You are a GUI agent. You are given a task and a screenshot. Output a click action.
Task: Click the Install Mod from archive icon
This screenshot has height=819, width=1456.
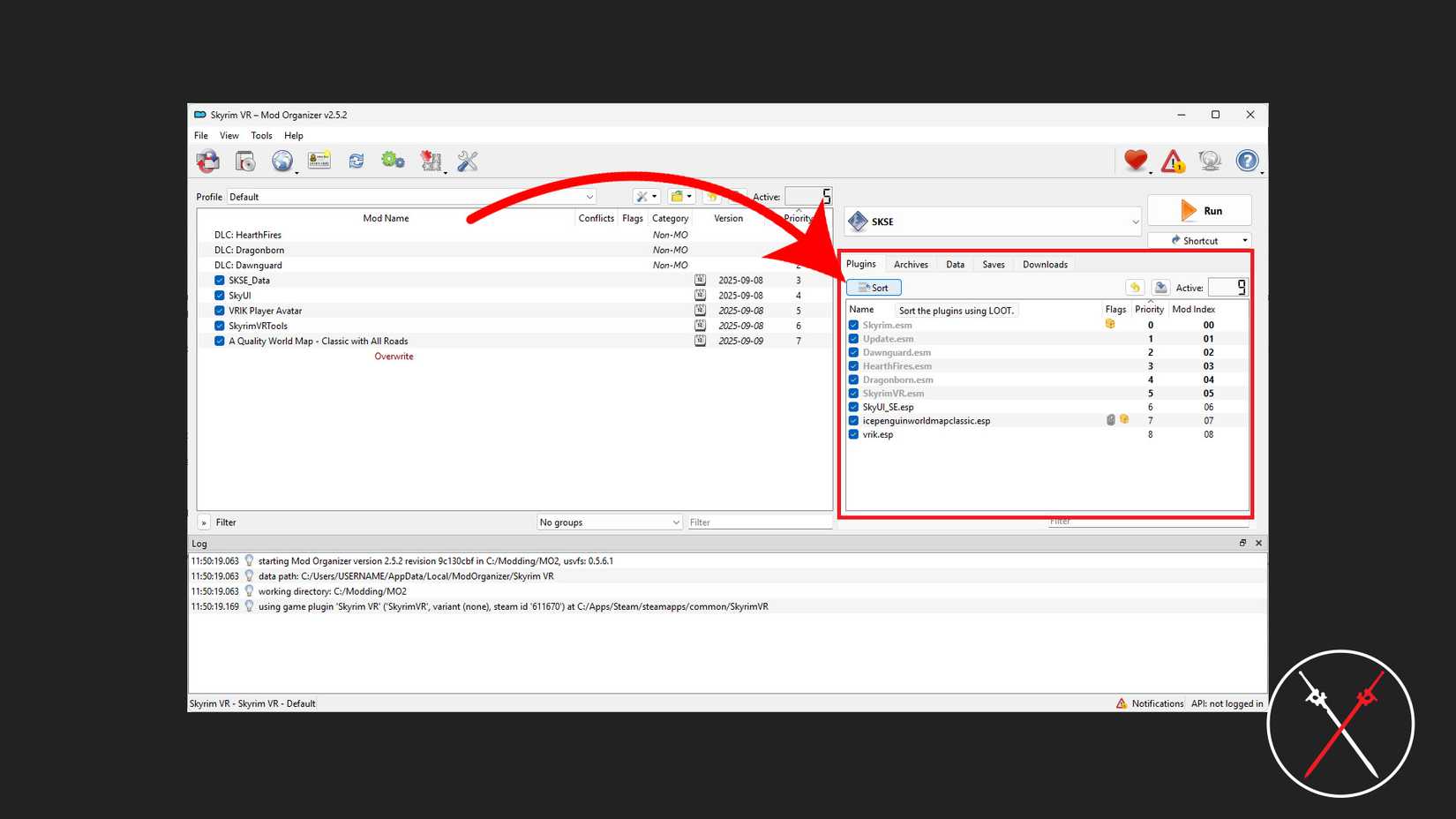(x=244, y=161)
